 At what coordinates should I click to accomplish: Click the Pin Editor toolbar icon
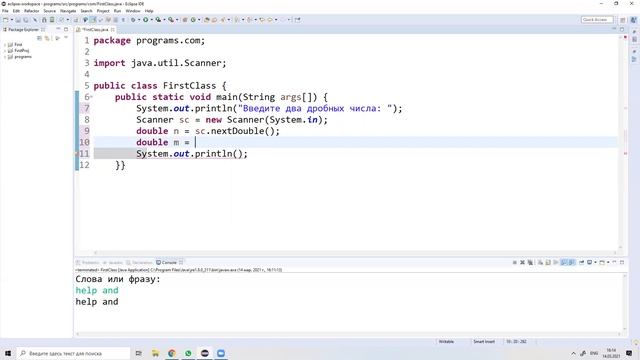tap(298, 20)
